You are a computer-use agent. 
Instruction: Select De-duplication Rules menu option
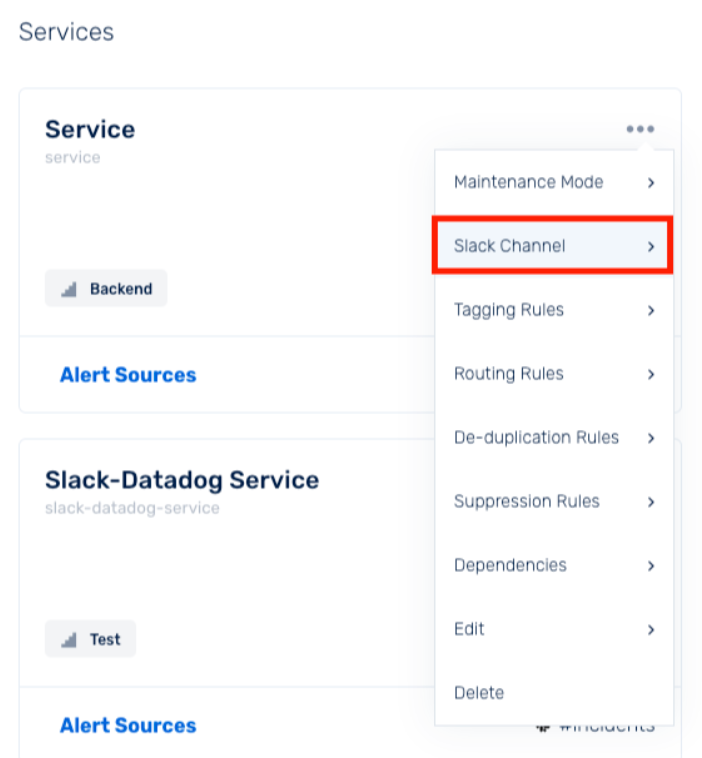click(x=554, y=437)
